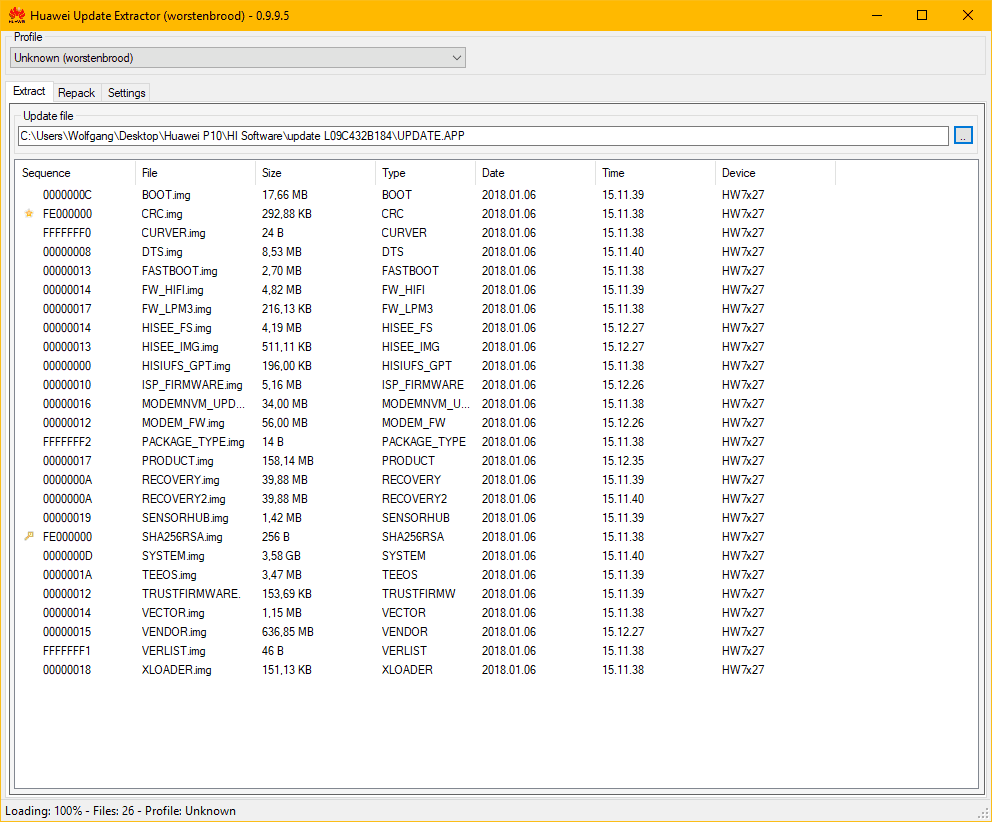Image resolution: width=992 pixels, height=822 pixels.
Task: Click sequence 0000000C cell
Action: (x=67, y=195)
